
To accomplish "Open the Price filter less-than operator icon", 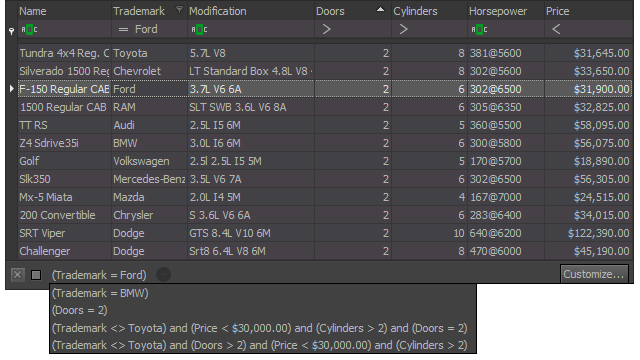I will 556,29.
